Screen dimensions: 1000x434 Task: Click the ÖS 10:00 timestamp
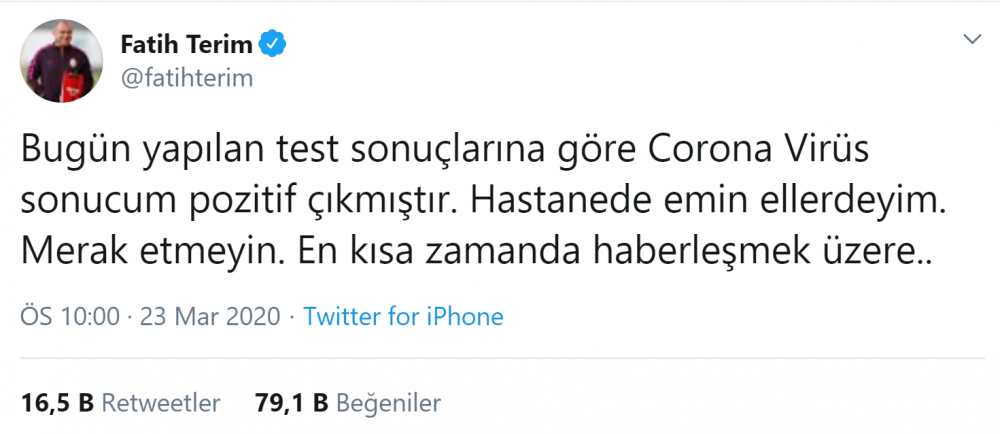pyautogui.click(x=69, y=318)
